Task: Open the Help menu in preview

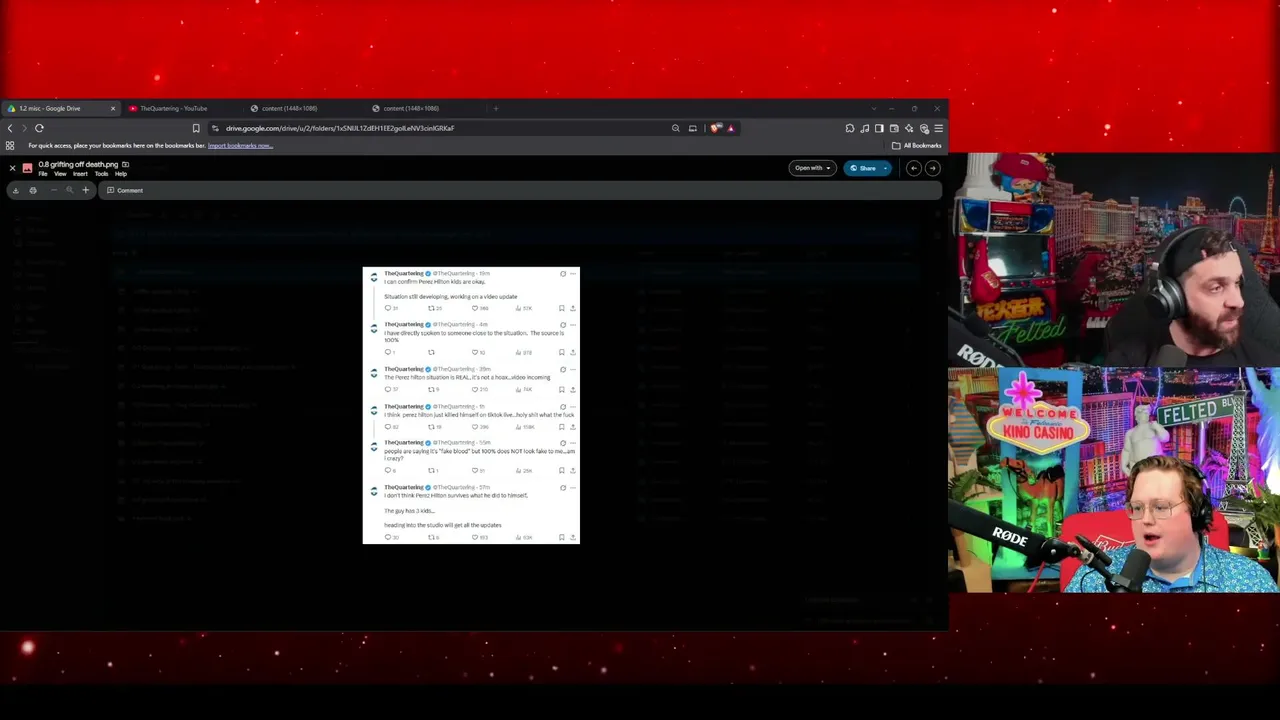Action: [121, 174]
